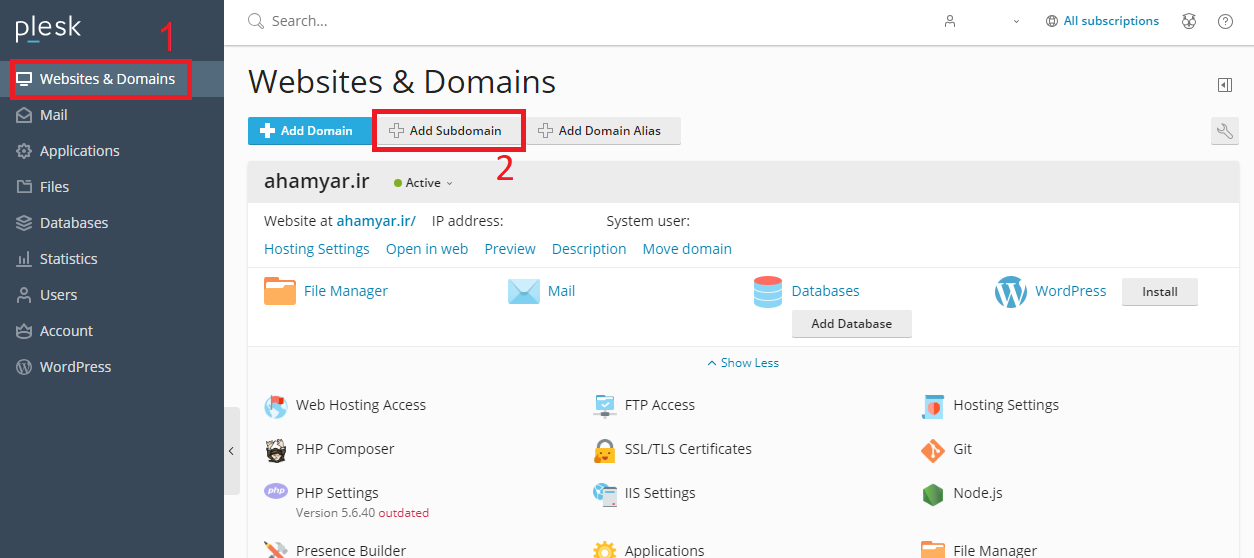Click the Move domain link
Viewport: 1254px width, 558px height.
pos(687,249)
